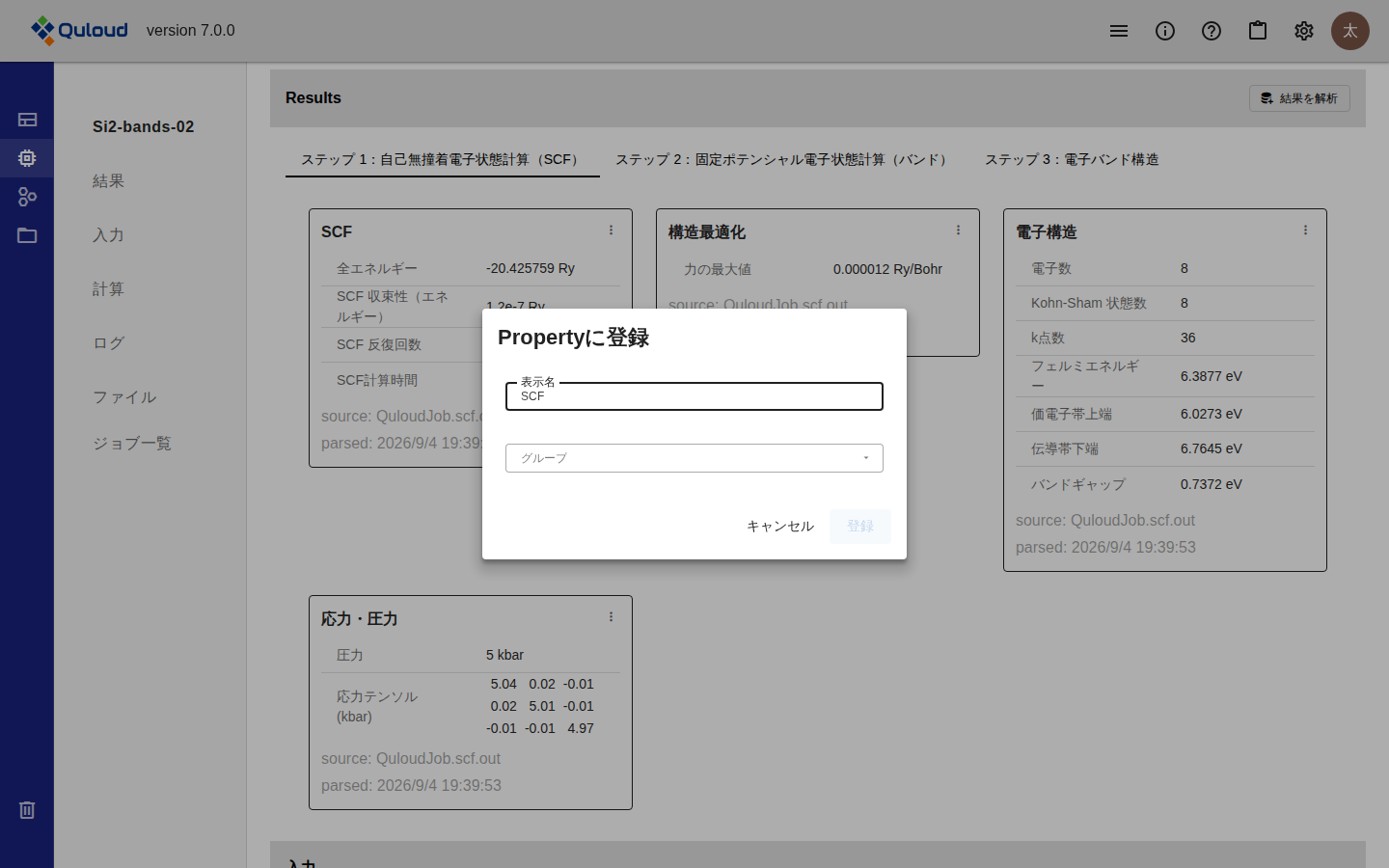Open the 構造最適化 card options menu
Screen dimensions: 1389x868
(x=958, y=231)
